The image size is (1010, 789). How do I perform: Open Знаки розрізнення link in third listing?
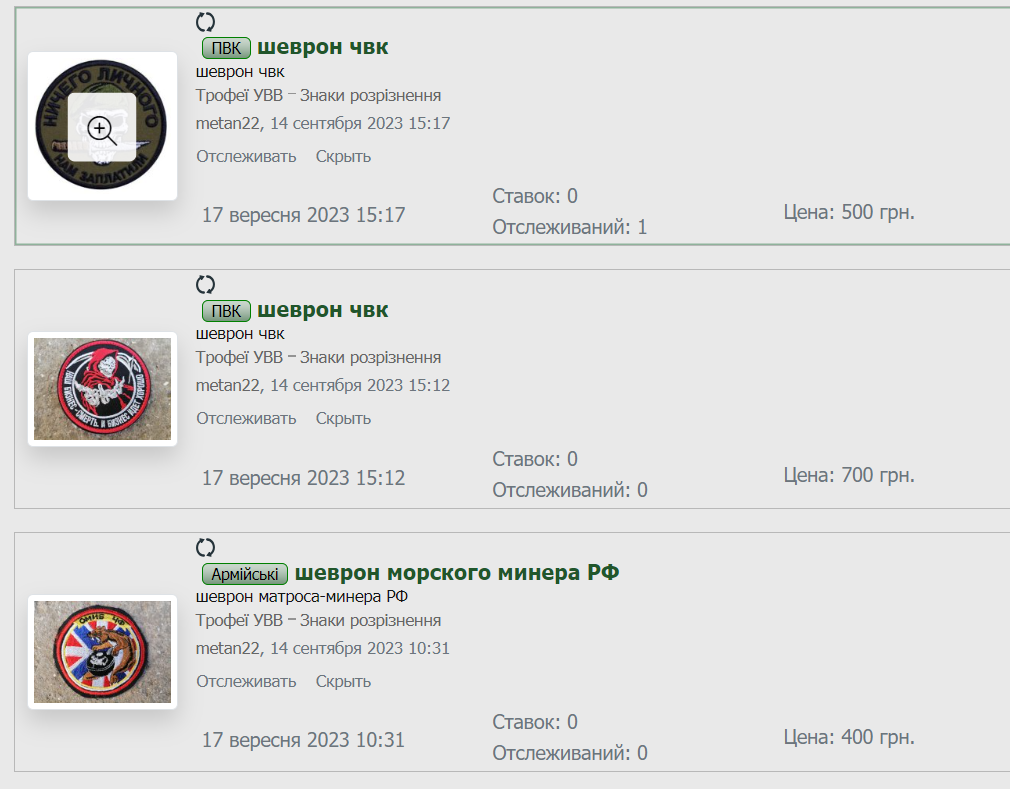click(x=370, y=621)
